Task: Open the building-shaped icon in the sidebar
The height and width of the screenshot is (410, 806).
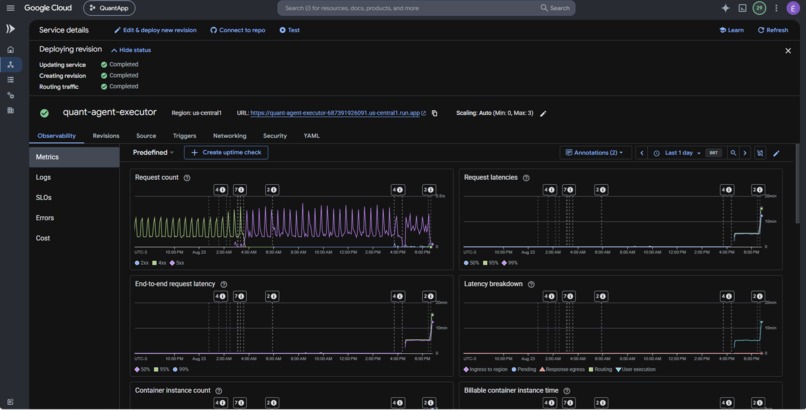Action: pos(10,110)
